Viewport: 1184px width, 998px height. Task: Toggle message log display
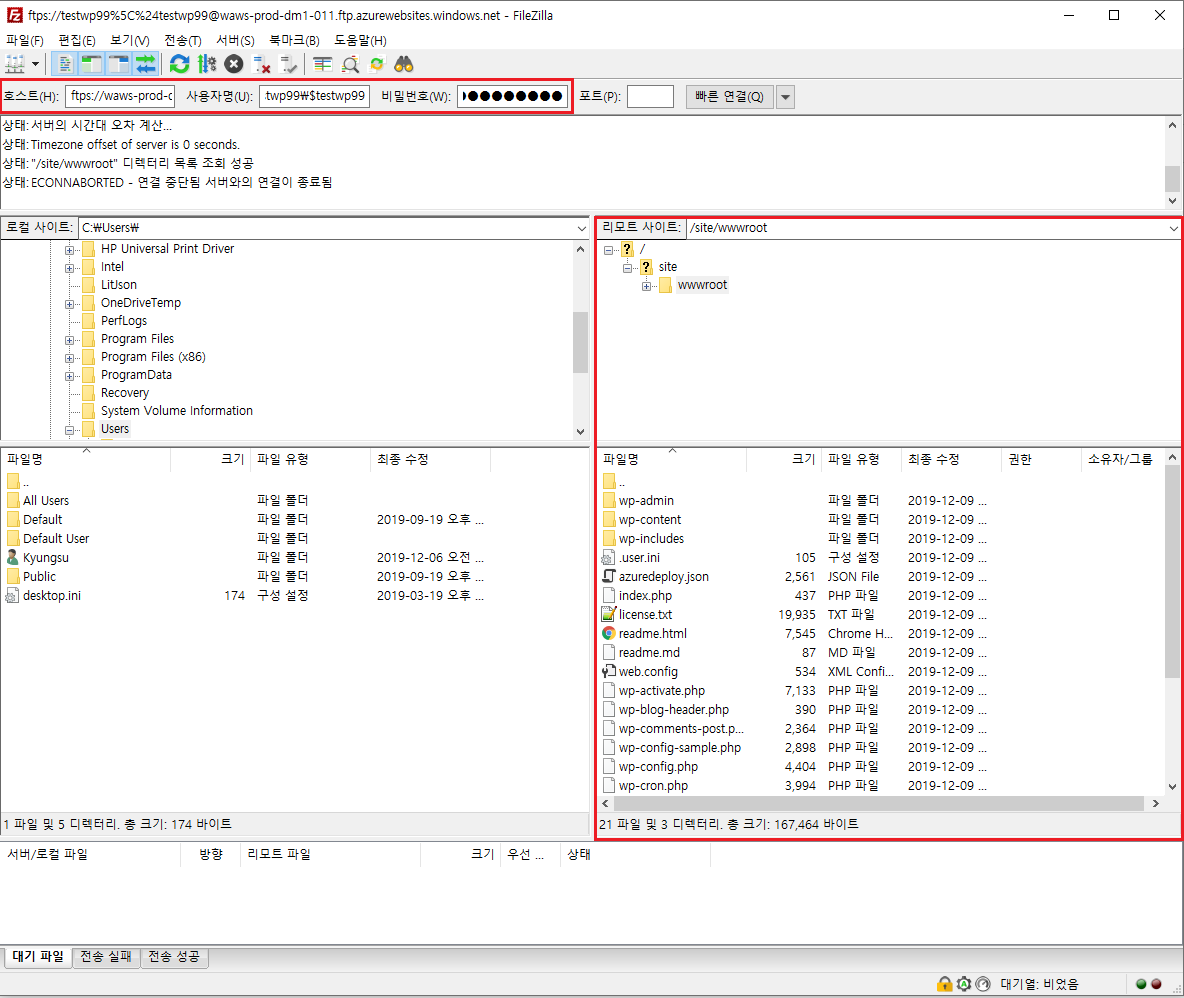click(x=66, y=65)
